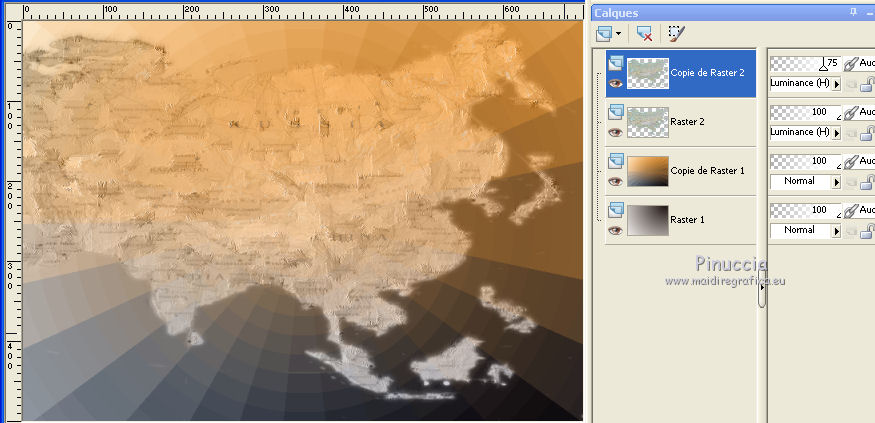Toggle transparency lock of Copie de Raster 2

pyautogui.click(x=867, y=84)
